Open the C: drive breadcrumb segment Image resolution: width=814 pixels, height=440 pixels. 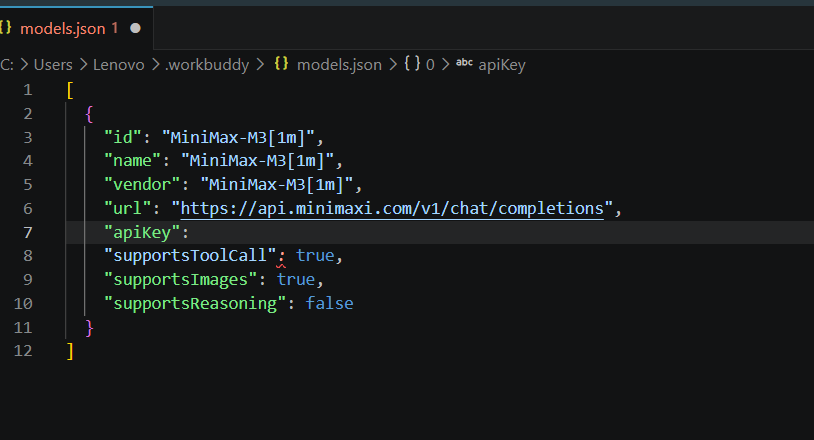(7, 65)
